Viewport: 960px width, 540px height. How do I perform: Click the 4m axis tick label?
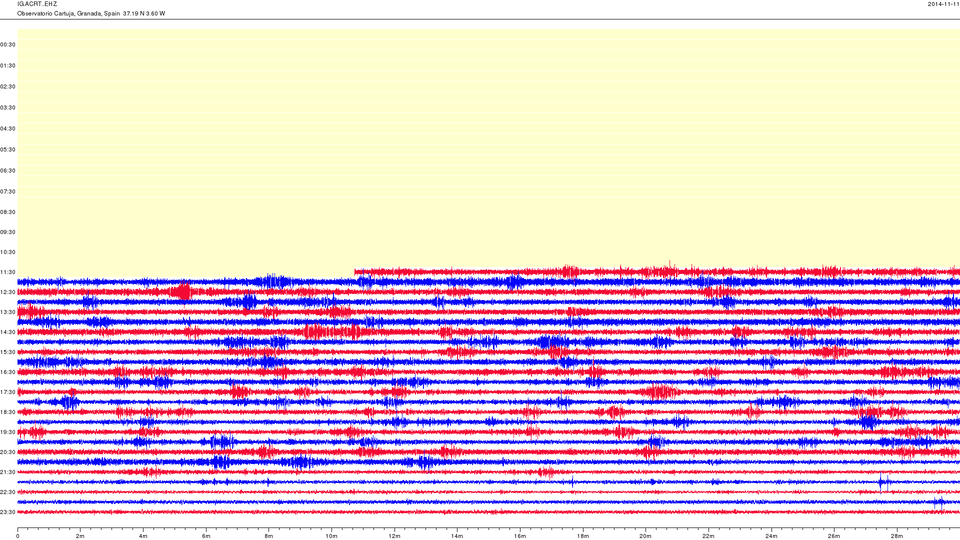point(143,536)
